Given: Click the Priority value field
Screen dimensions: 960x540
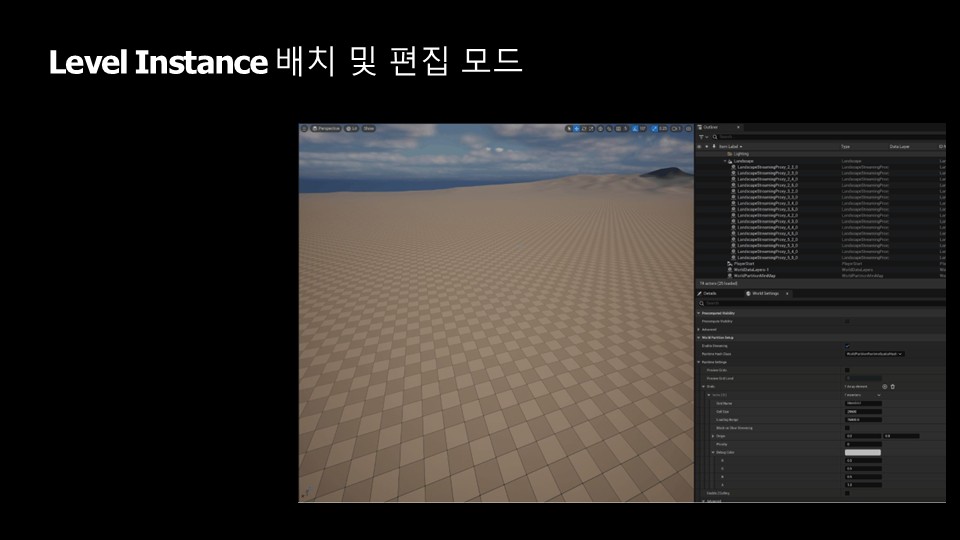Looking at the screenshot, I should [863, 444].
